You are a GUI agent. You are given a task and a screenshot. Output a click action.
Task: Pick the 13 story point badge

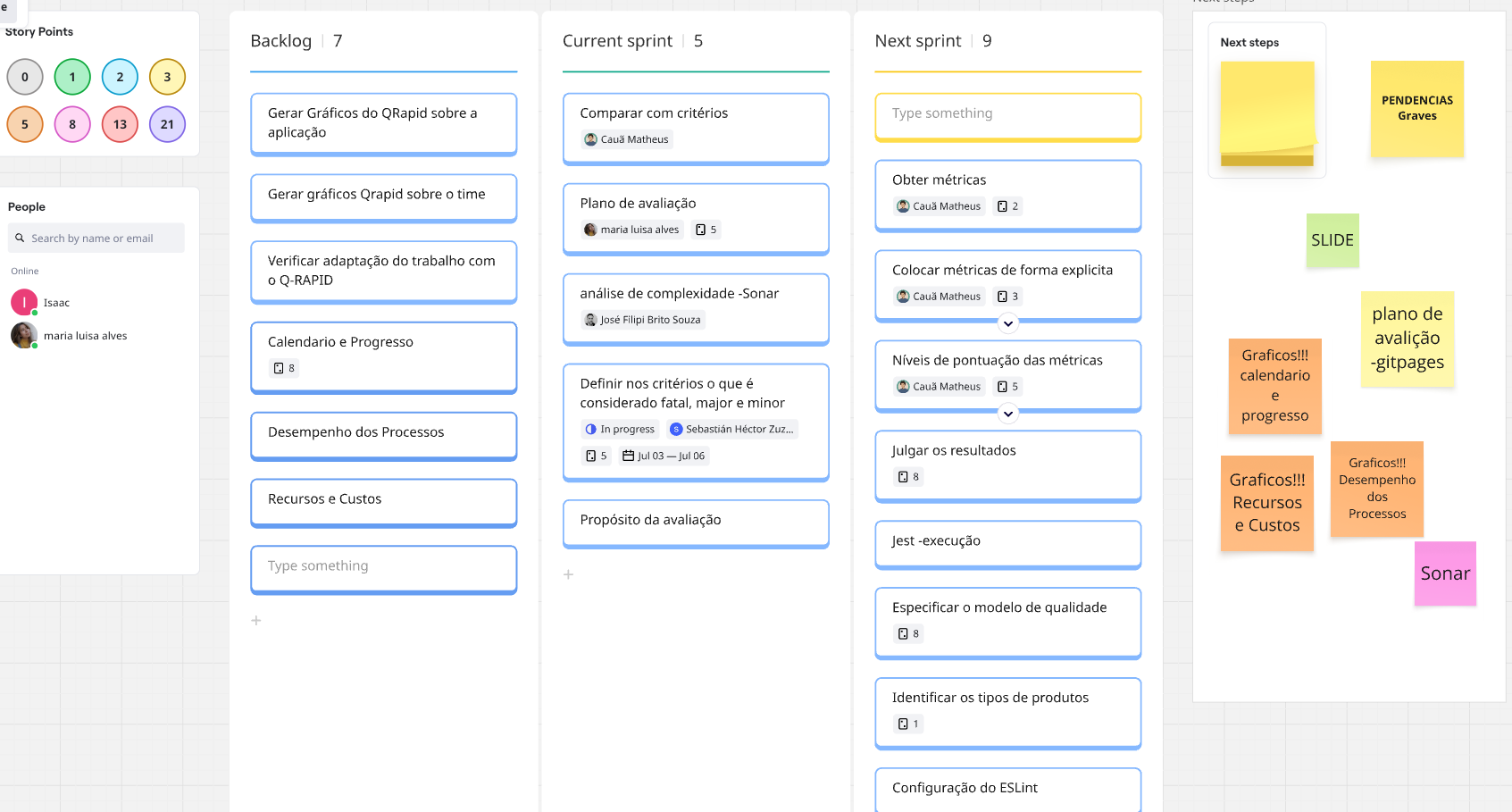click(x=120, y=124)
